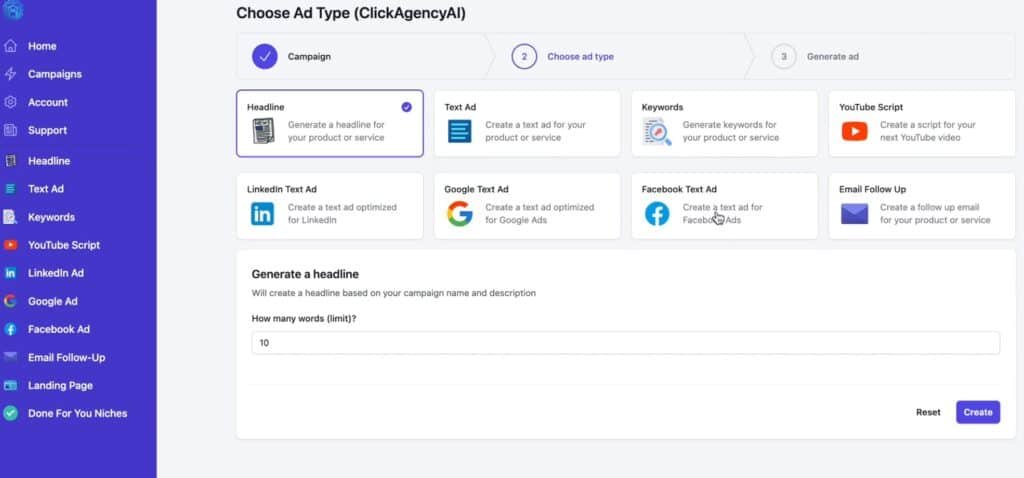Open Home in the sidebar menu

tap(42, 46)
